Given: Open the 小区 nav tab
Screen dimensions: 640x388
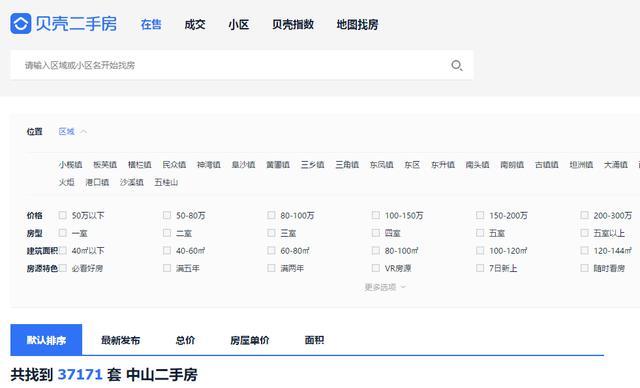Looking at the screenshot, I should (x=238, y=24).
